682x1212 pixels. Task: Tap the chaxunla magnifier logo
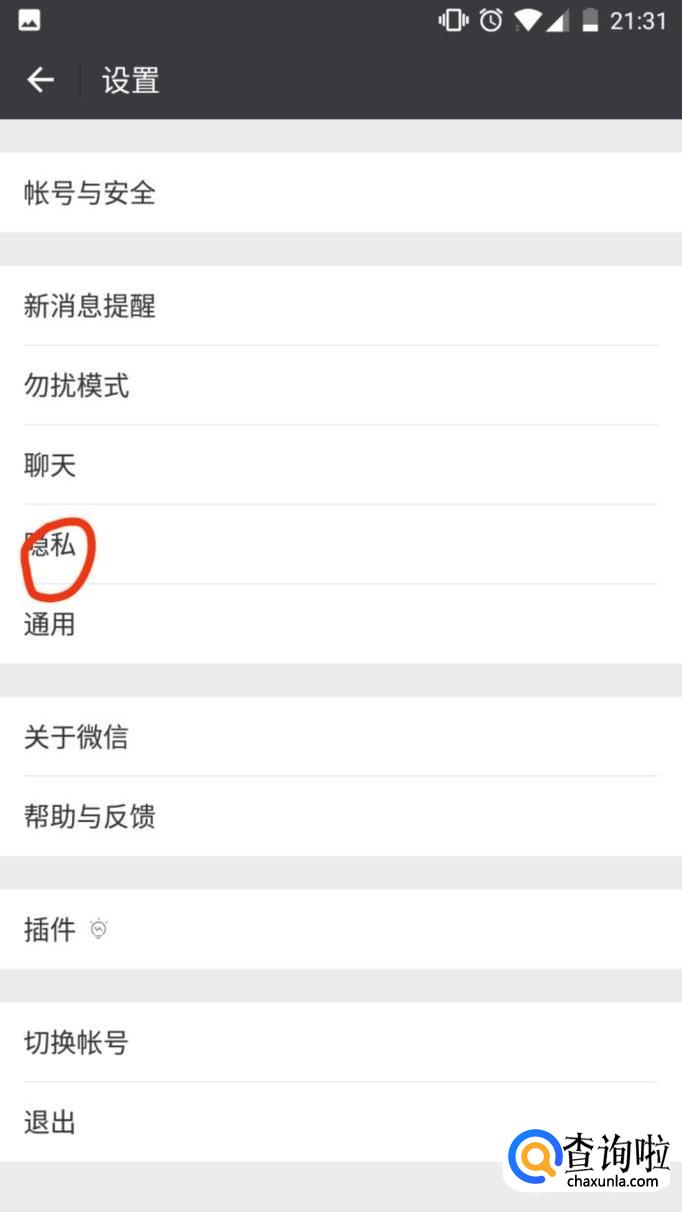pyautogui.click(x=533, y=1159)
